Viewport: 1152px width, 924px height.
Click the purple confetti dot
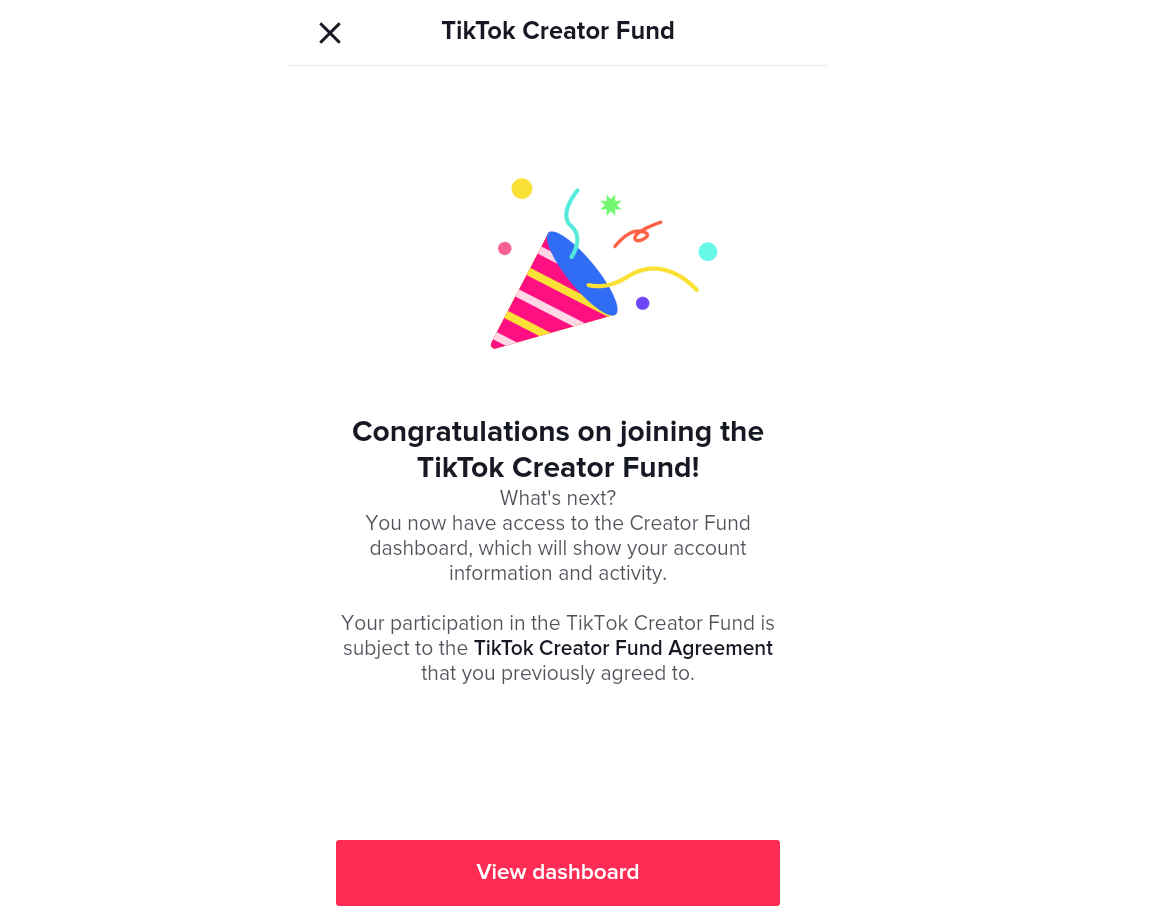pos(643,303)
